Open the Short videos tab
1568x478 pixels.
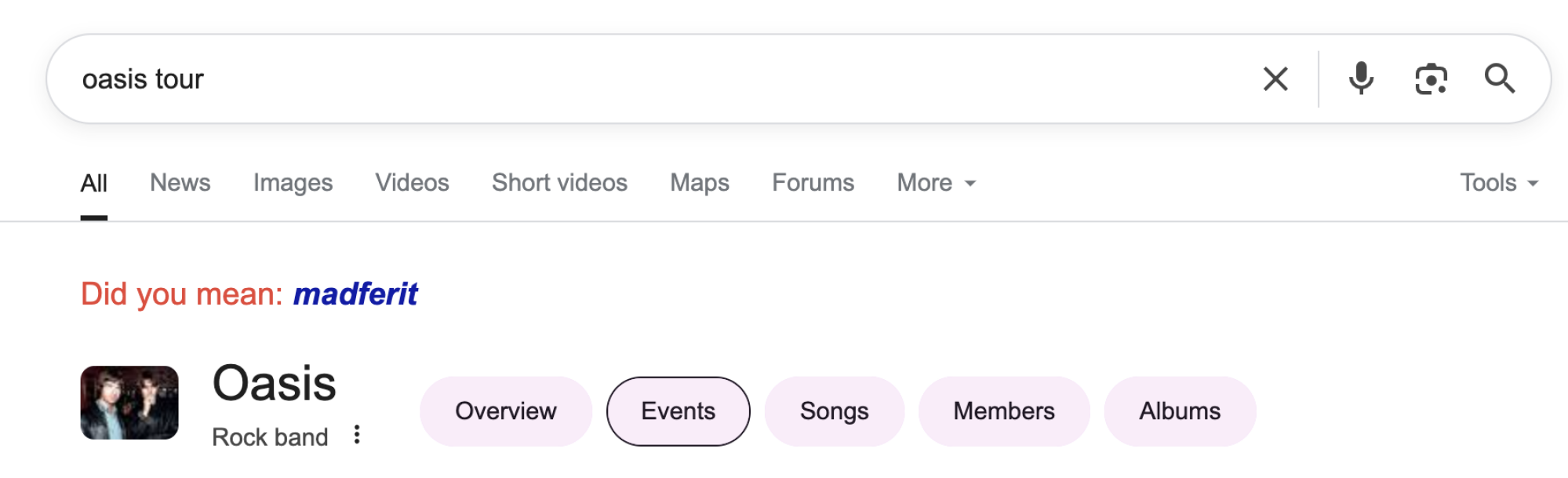point(558,183)
